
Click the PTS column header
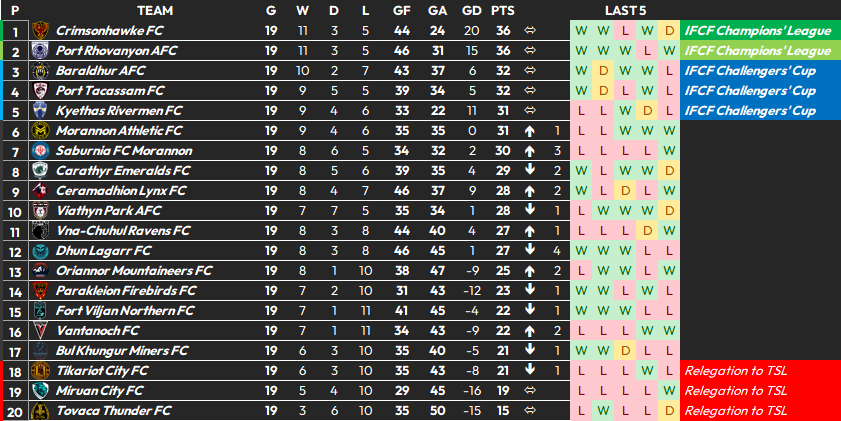503,11
